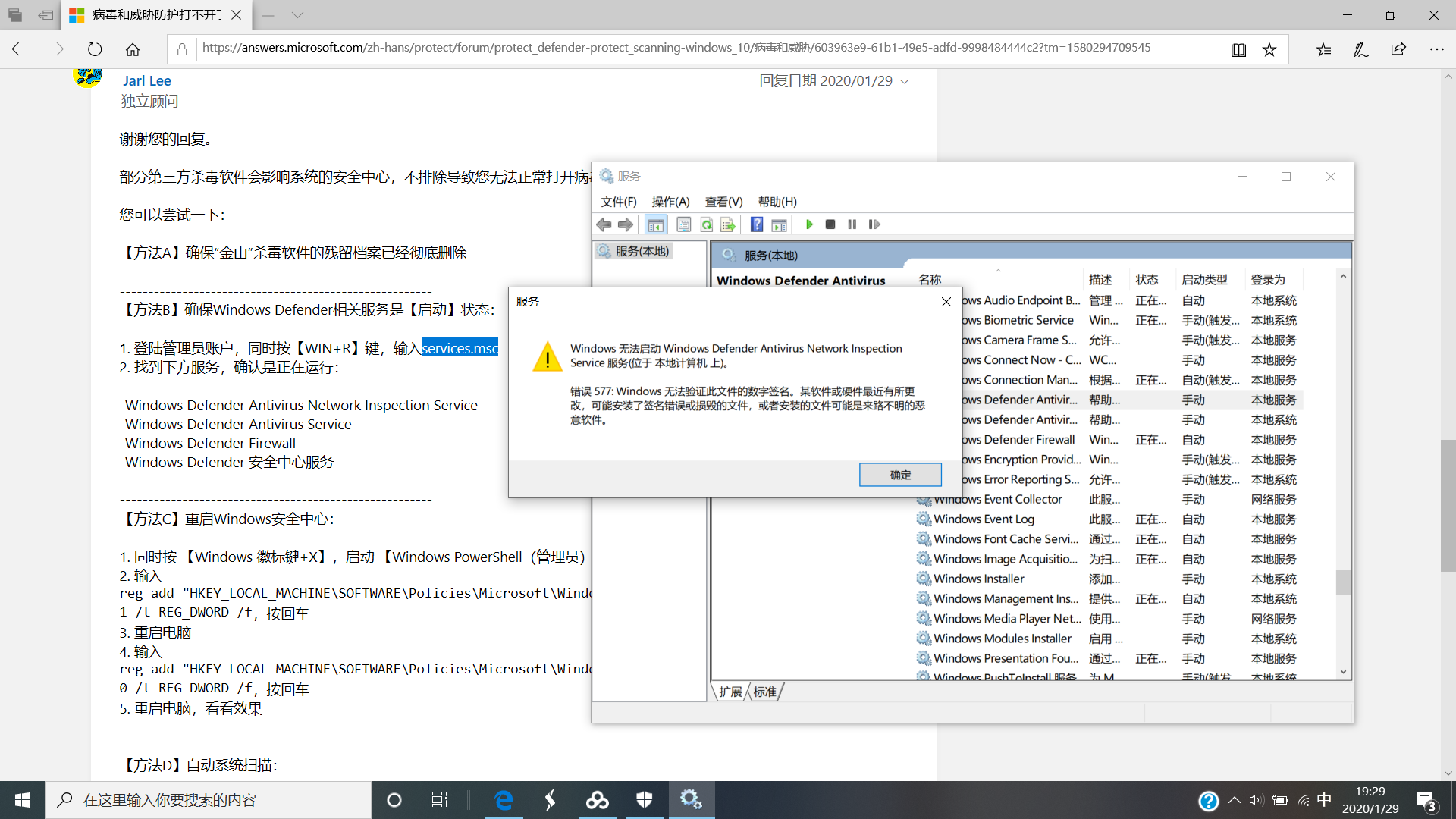Viewport: 1456px width, 819px height.
Task: Click Edge browser back button
Action: [19, 49]
